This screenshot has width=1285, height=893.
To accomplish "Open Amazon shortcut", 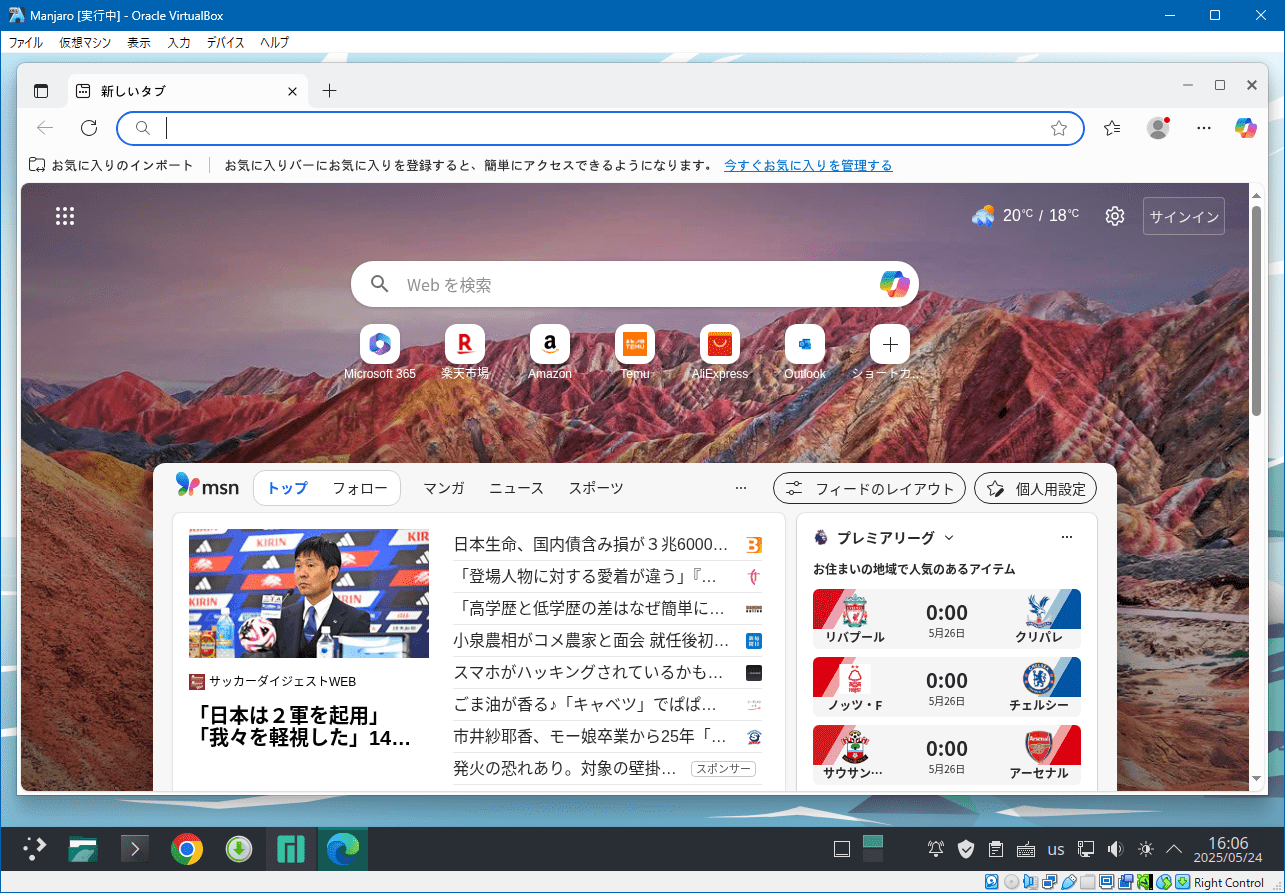I will [550, 352].
